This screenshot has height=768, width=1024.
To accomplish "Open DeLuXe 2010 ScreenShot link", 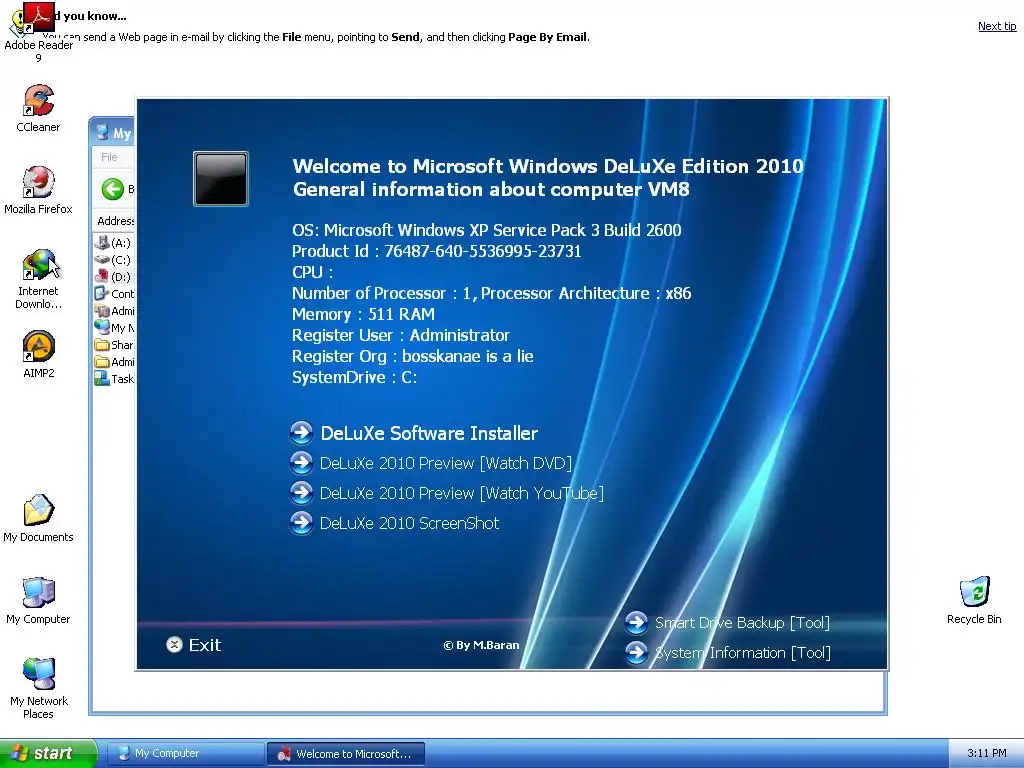I will pos(409,523).
